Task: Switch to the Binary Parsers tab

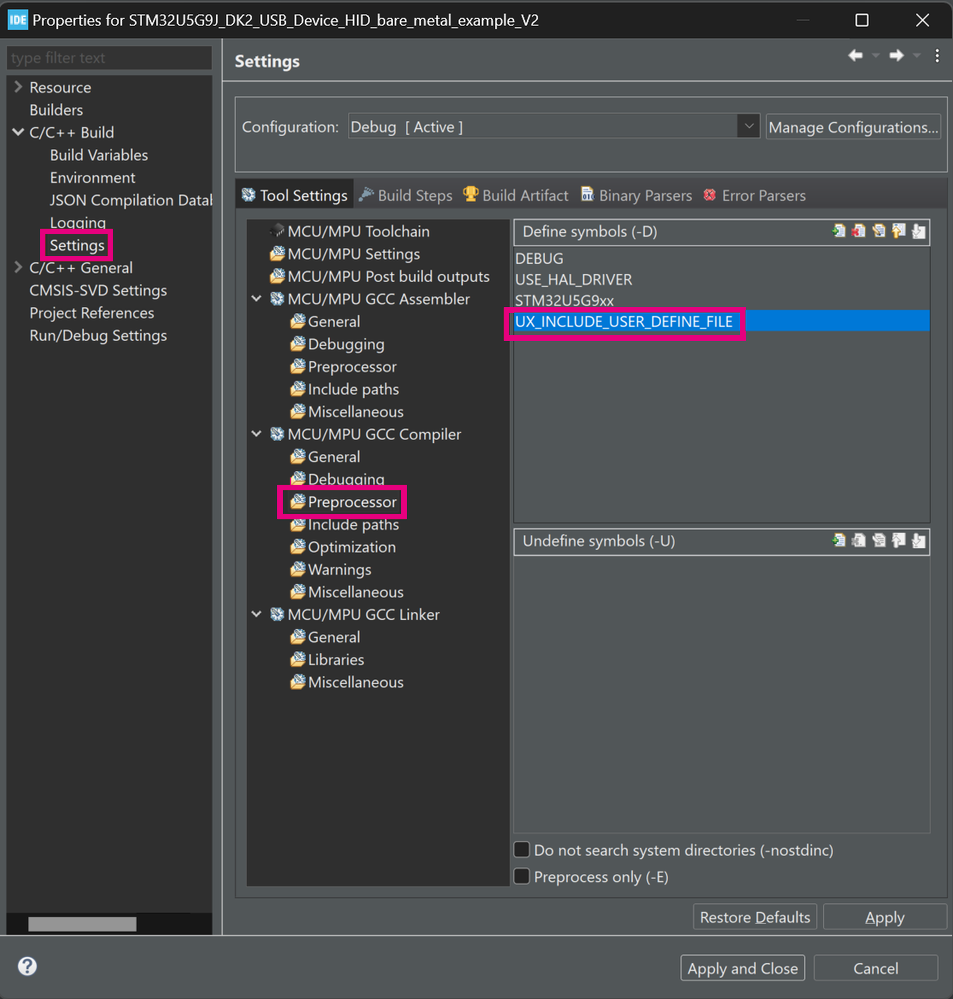Action: pyautogui.click(x=636, y=195)
